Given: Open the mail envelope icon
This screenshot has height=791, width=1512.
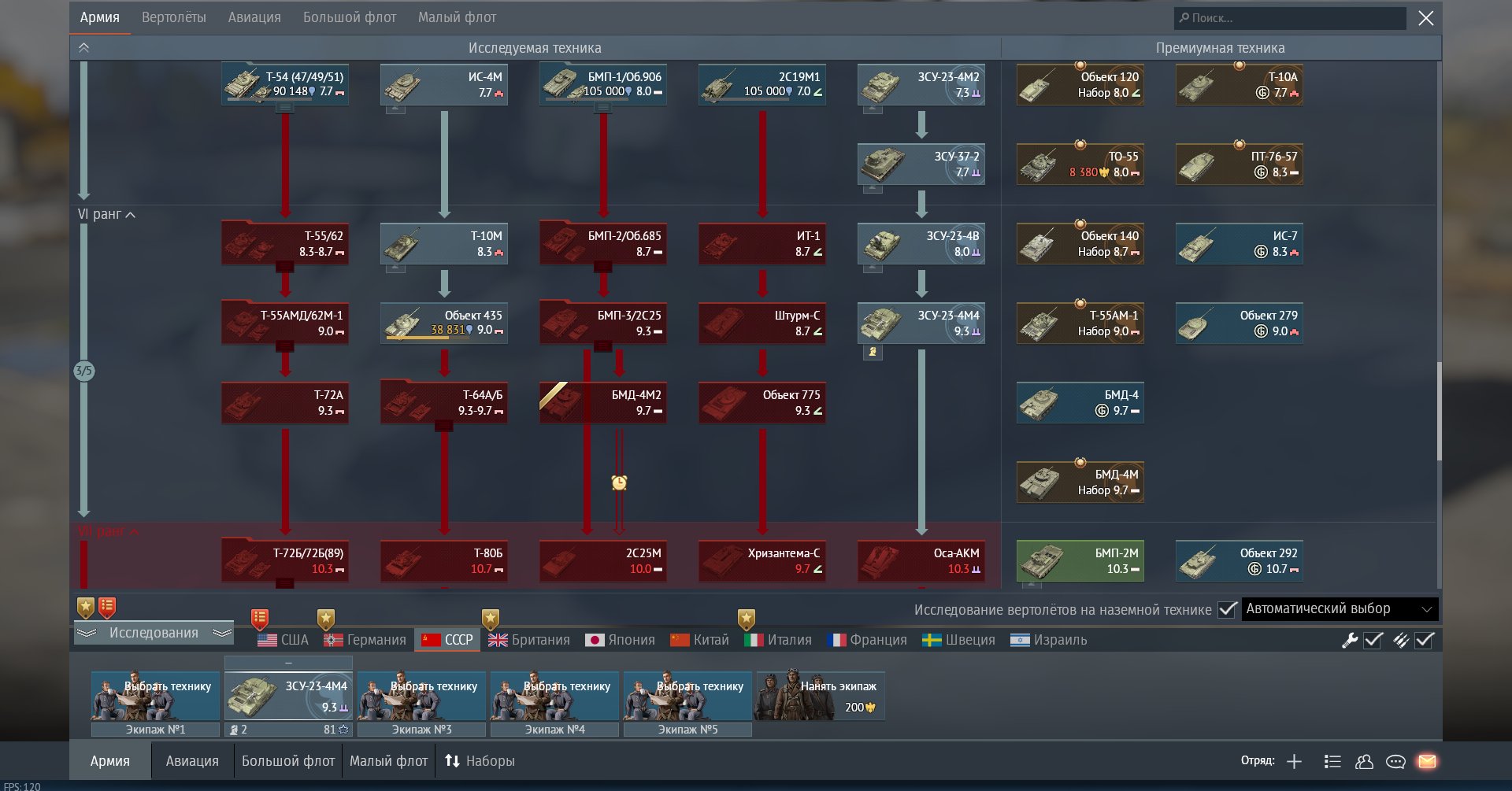Looking at the screenshot, I should tap(1427, 761).
